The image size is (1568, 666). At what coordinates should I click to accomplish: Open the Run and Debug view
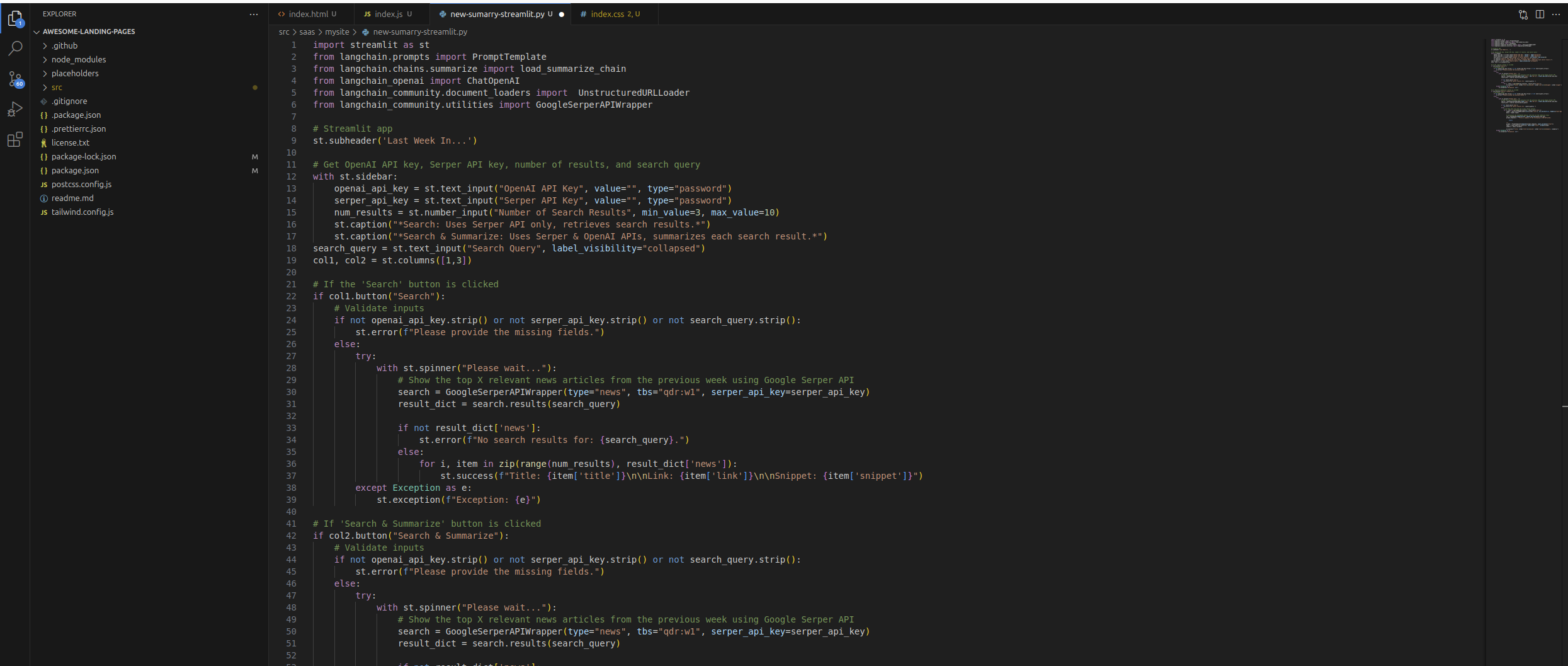coord(15,110)
